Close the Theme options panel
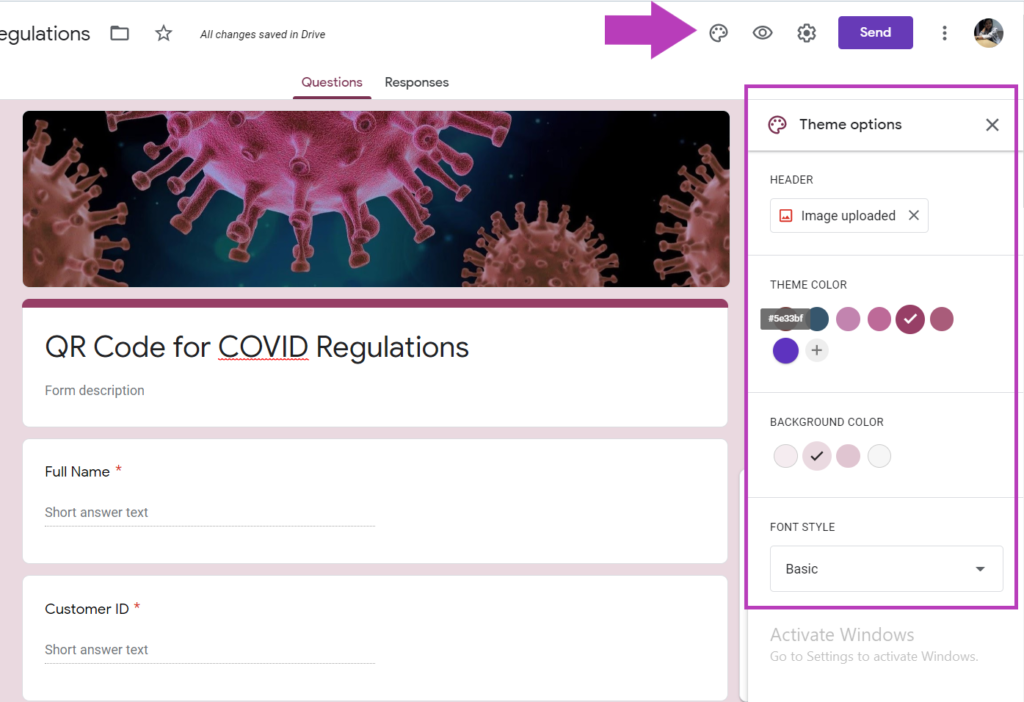This screenshot has height=702, width=1024. point(992,125)
